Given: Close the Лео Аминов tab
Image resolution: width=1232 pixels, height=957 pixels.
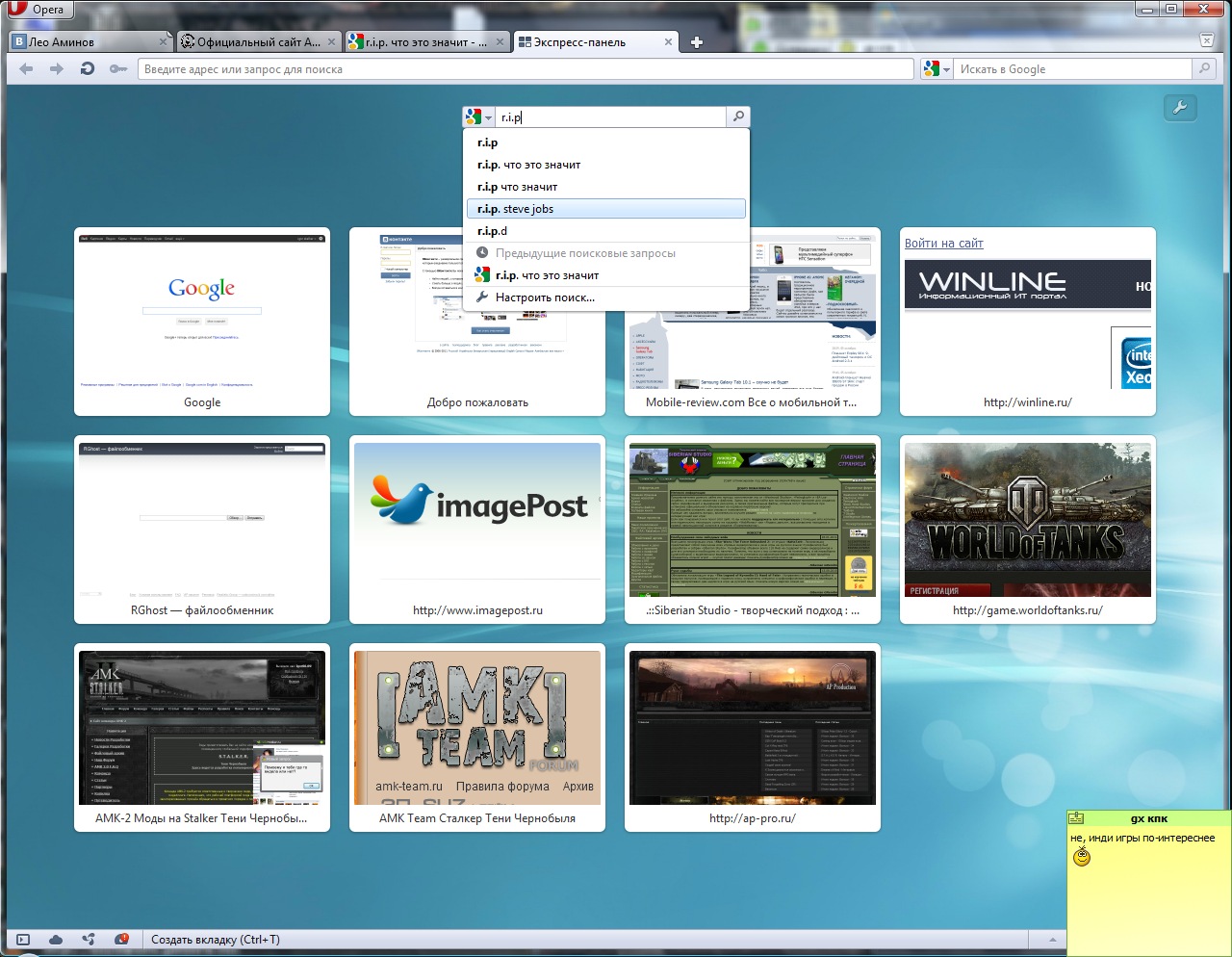Looking at the screenshot, I should coord(163,42).
